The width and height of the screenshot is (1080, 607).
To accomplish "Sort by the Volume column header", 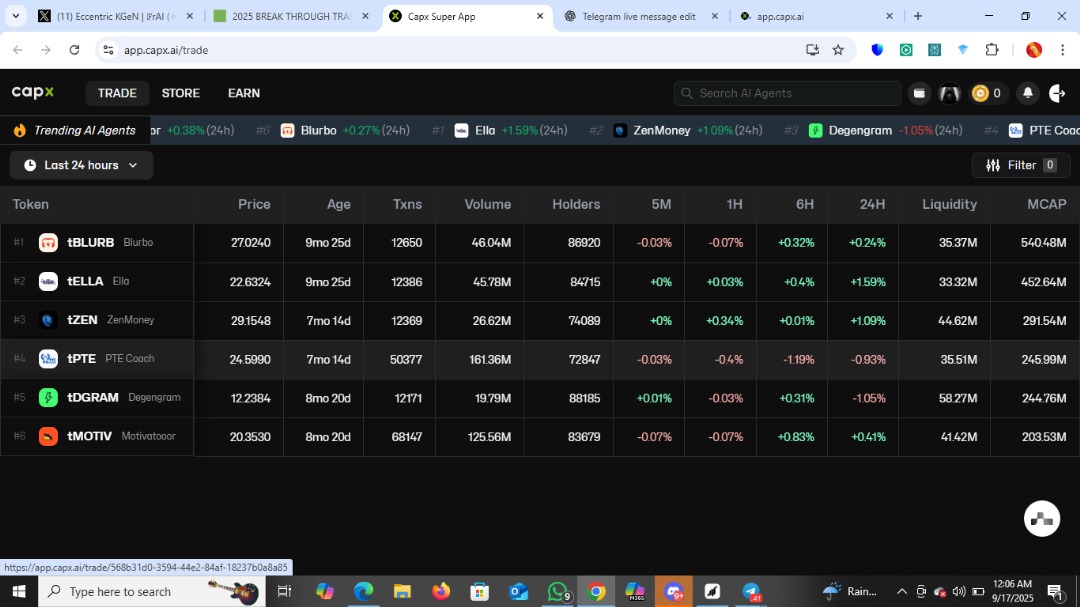I will tap(488, 204).
